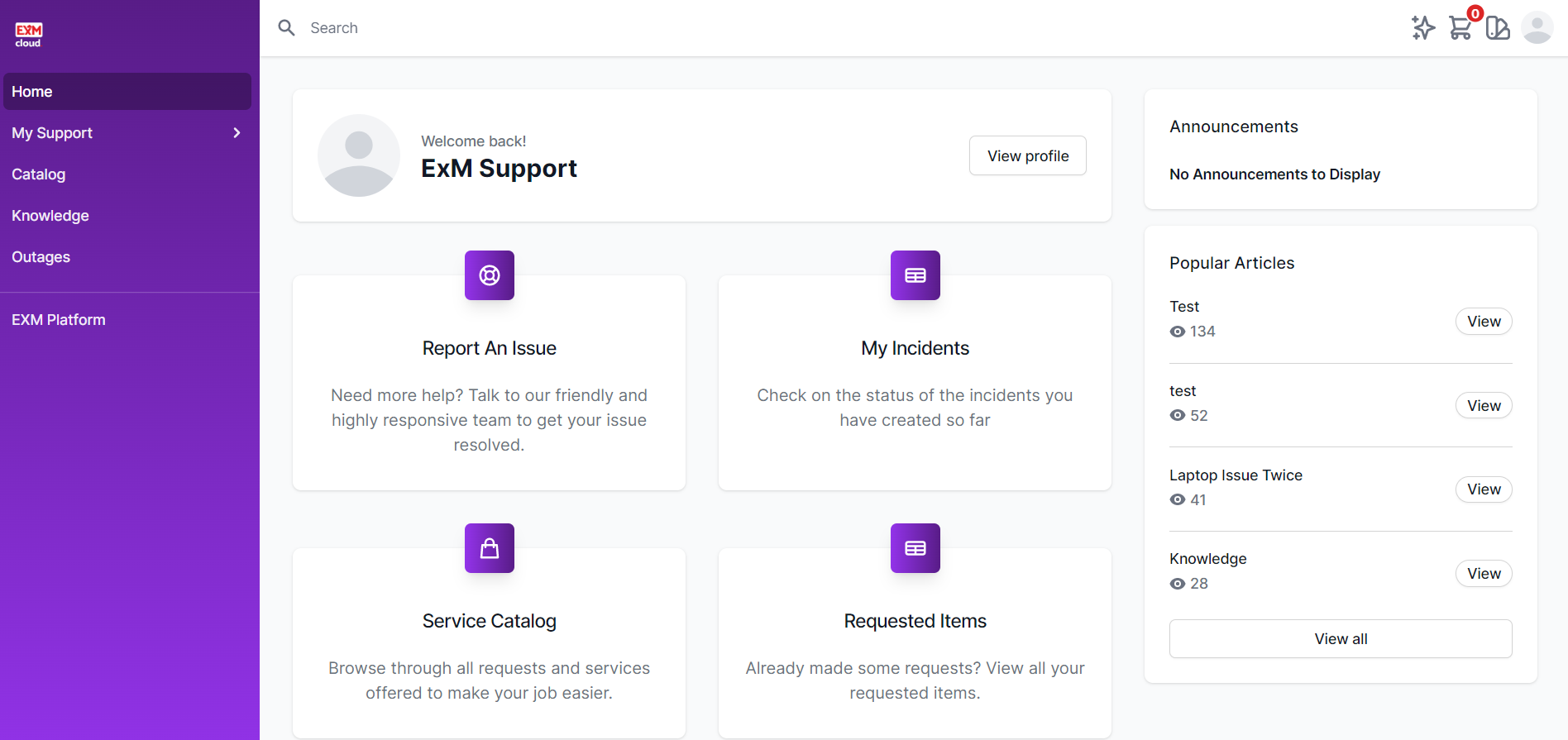Expand the My Support submenu chevron
Screen dimensions: 1568x740
tap(237, 133)
